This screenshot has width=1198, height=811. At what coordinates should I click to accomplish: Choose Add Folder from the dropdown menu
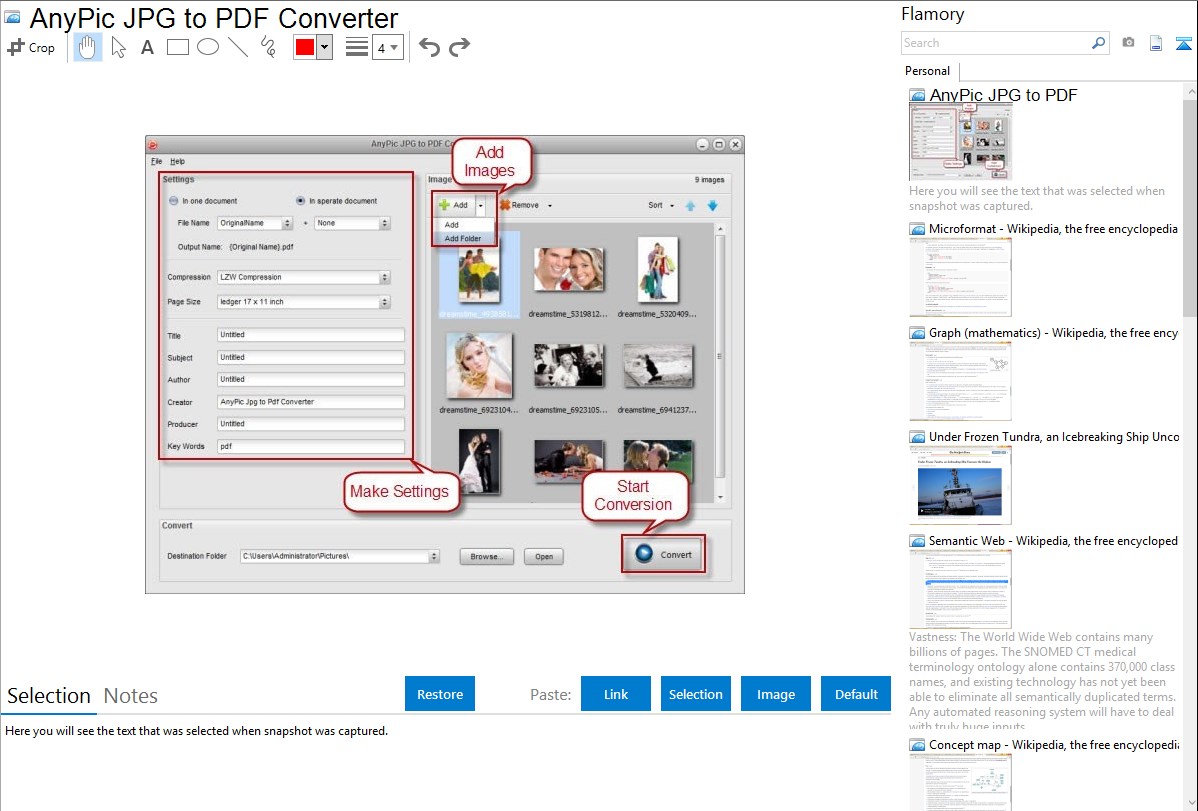(465, 238)
